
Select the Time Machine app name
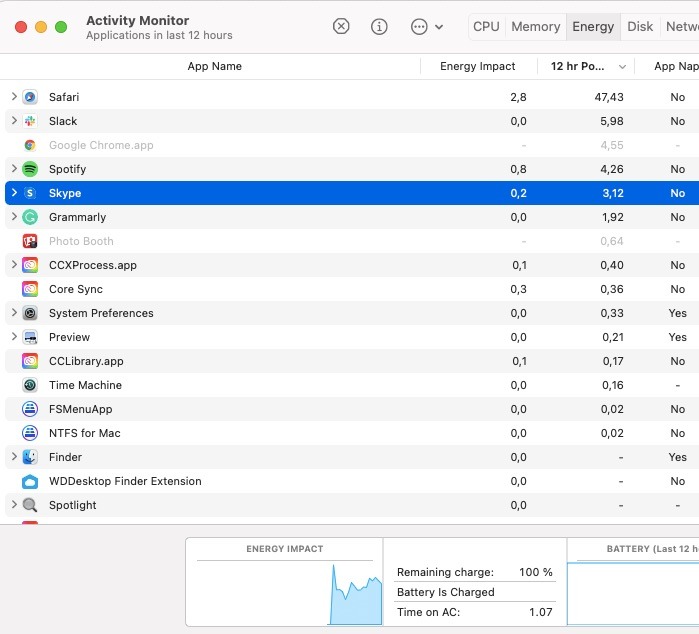(85, 385)
